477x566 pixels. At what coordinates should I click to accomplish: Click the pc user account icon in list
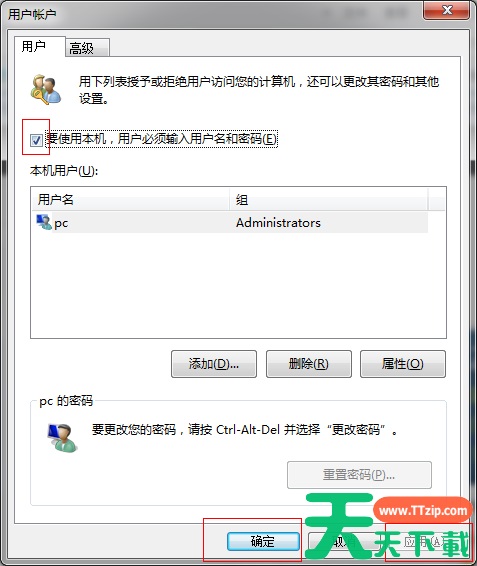(x=44, y=222)
